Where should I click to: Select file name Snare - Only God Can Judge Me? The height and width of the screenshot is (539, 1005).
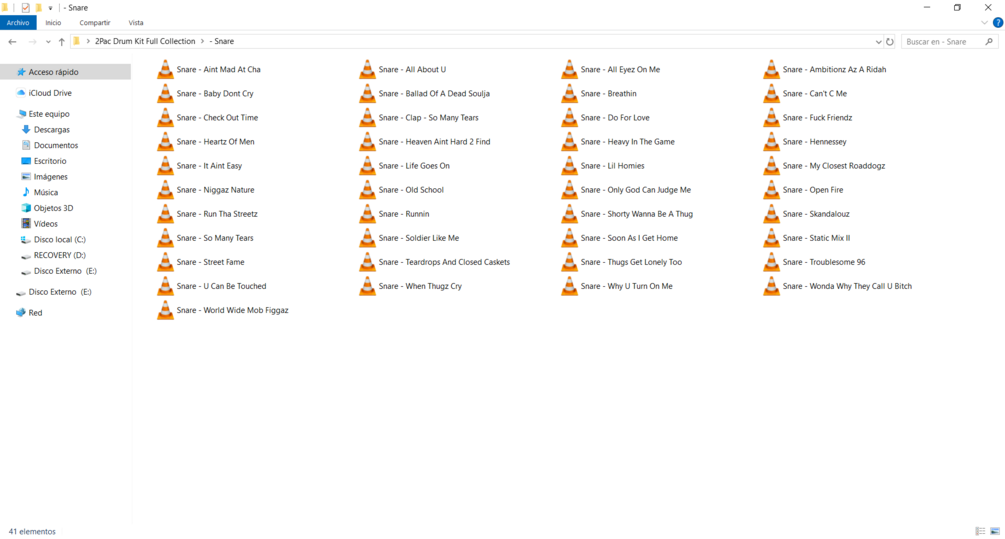[x=635, y=190]
